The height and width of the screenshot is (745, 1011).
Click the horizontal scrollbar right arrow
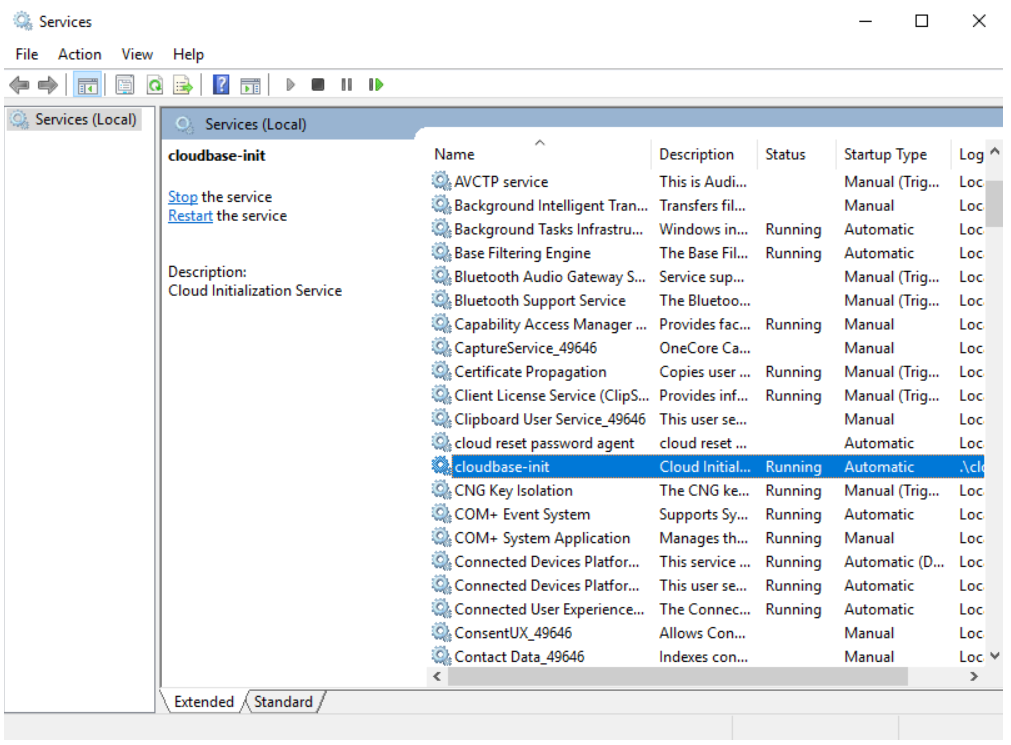click(974, 677)
